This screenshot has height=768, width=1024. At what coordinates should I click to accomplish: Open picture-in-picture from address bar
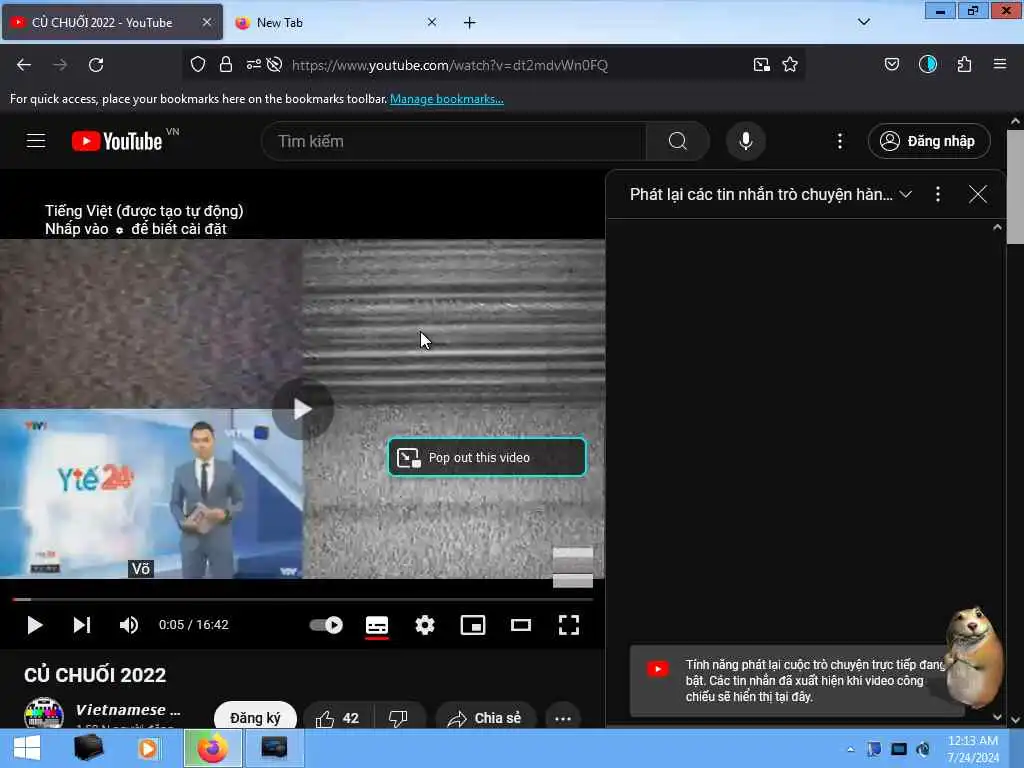click(x=761, y=65)
